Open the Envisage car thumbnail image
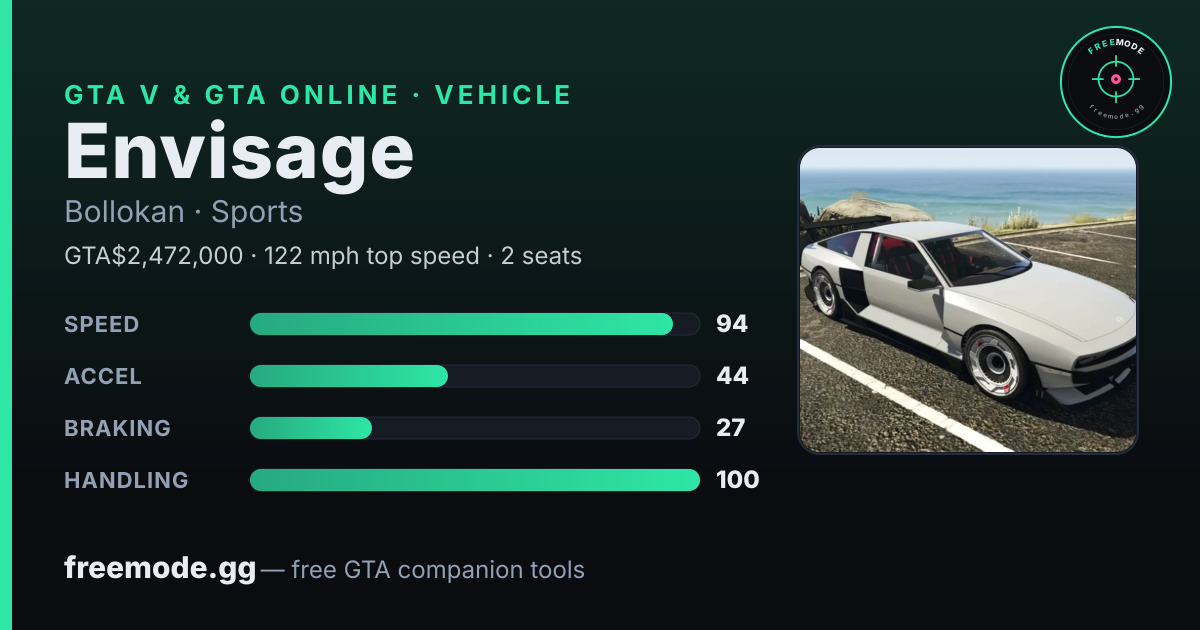1200x630 pixels. click(x=968, y=300)
